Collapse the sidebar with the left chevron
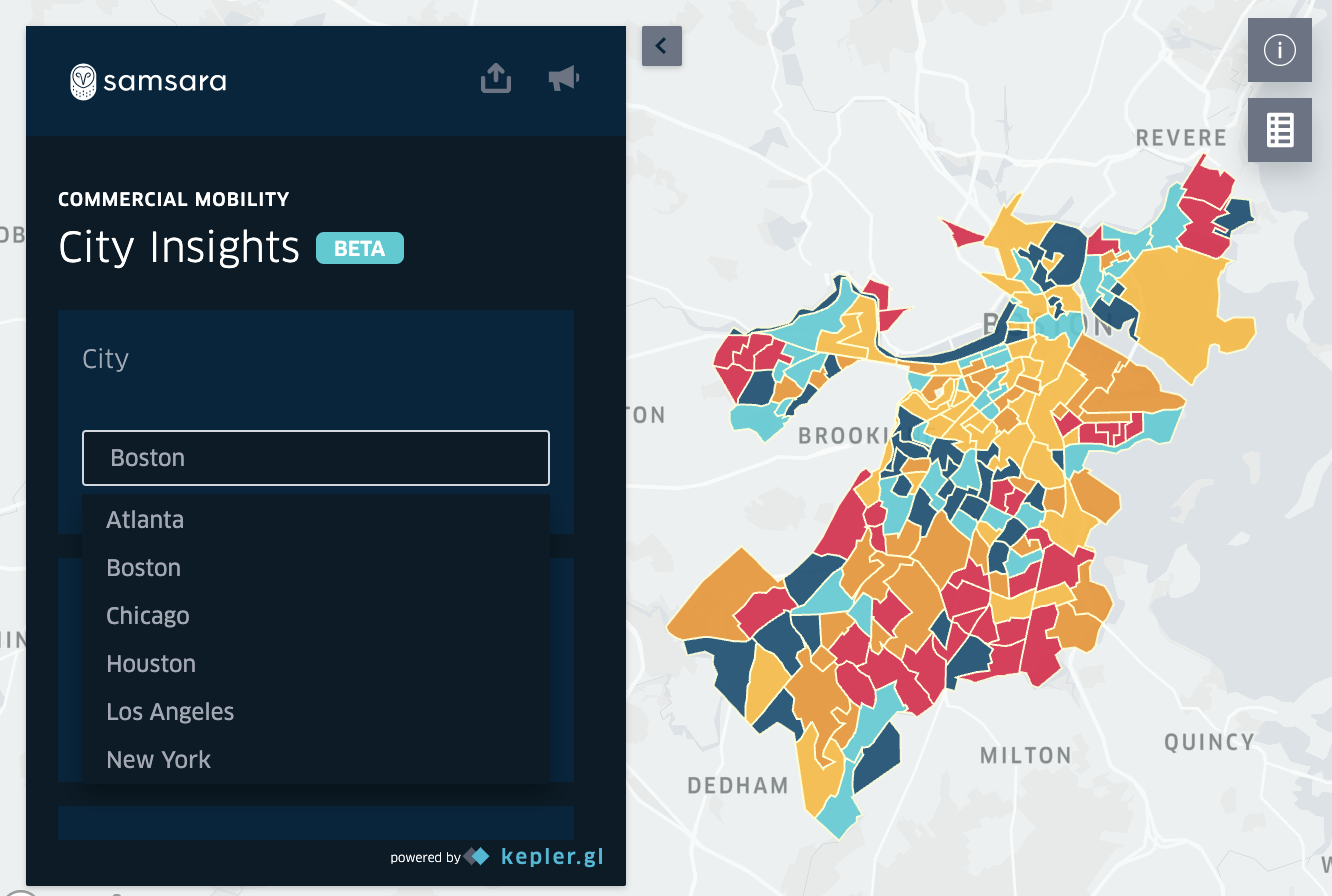The image size is (1332, 896). point(661,46)
